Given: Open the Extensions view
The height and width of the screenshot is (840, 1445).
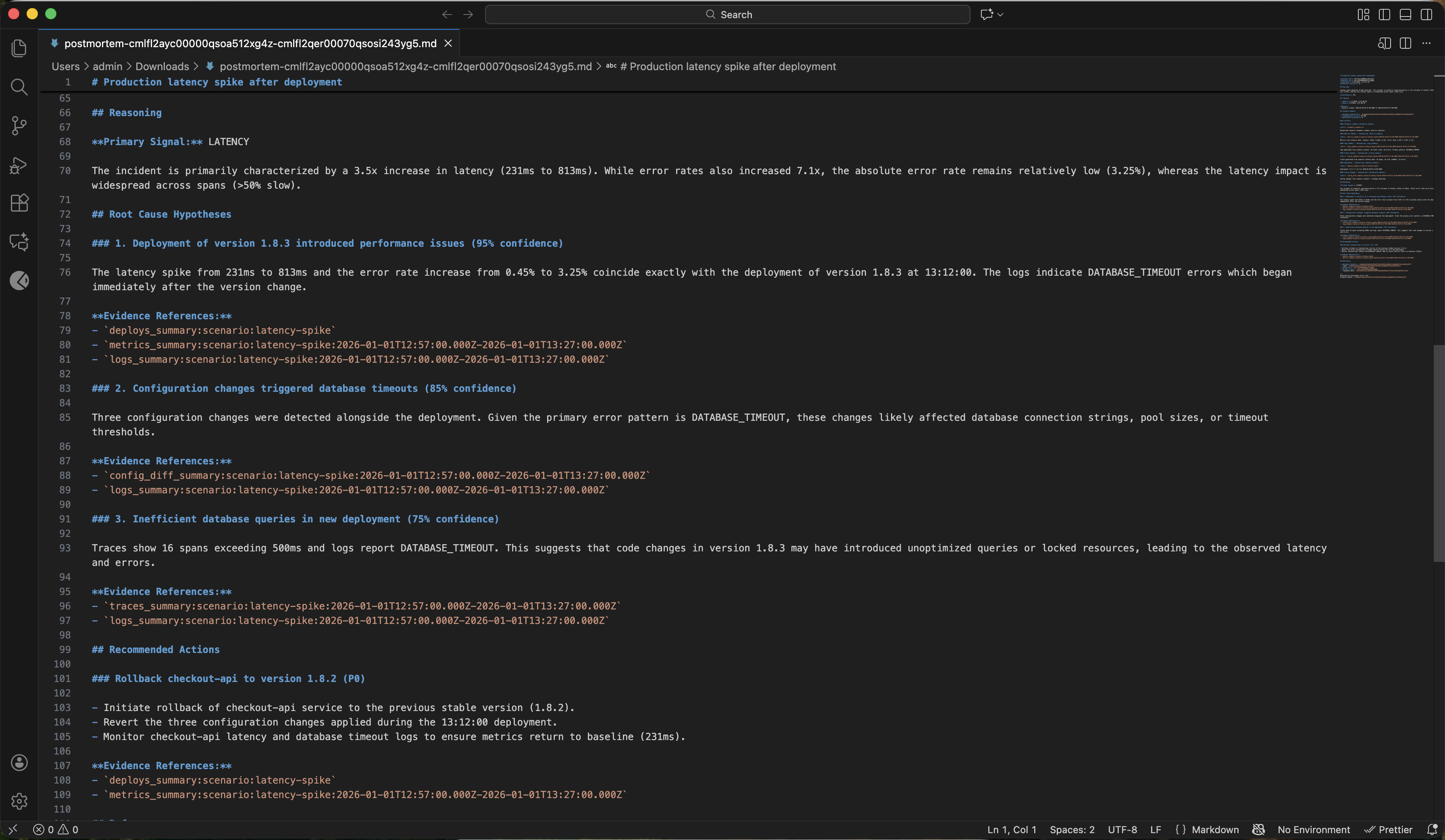Looking at the screenshot, I should click(x=19, y=203).
